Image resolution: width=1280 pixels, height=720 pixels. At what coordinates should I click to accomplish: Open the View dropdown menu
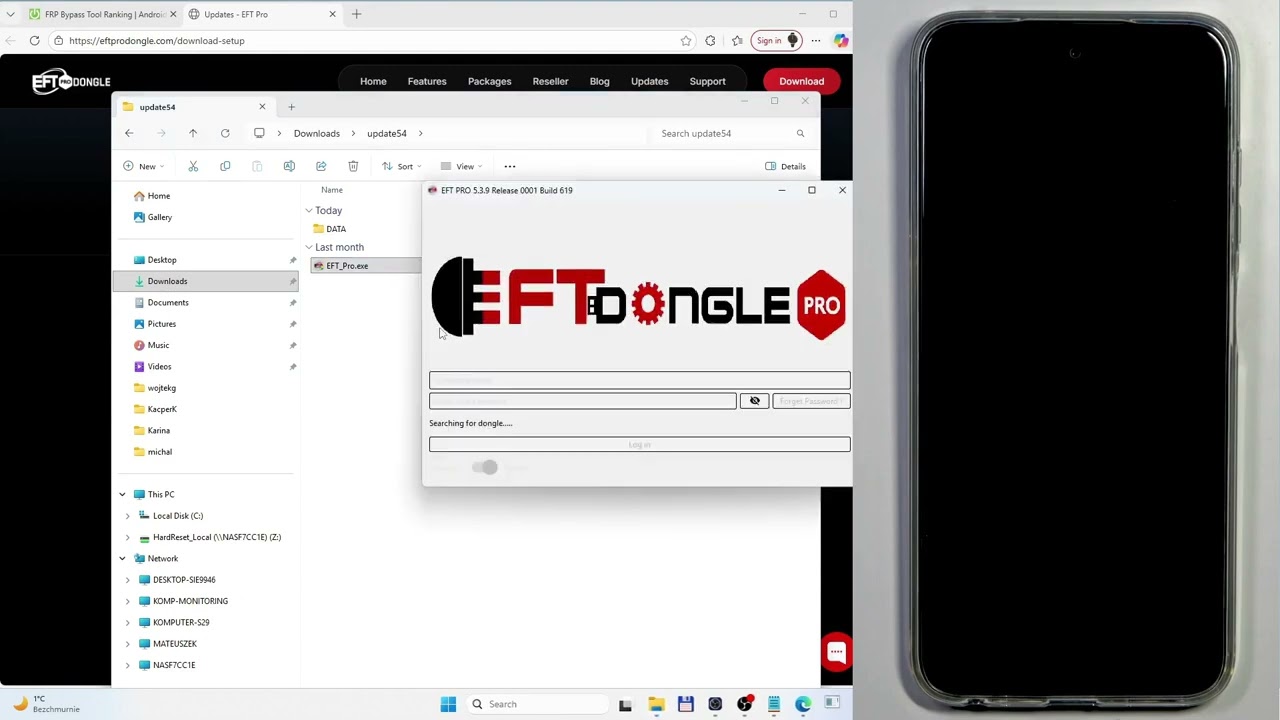pos(461,166)
